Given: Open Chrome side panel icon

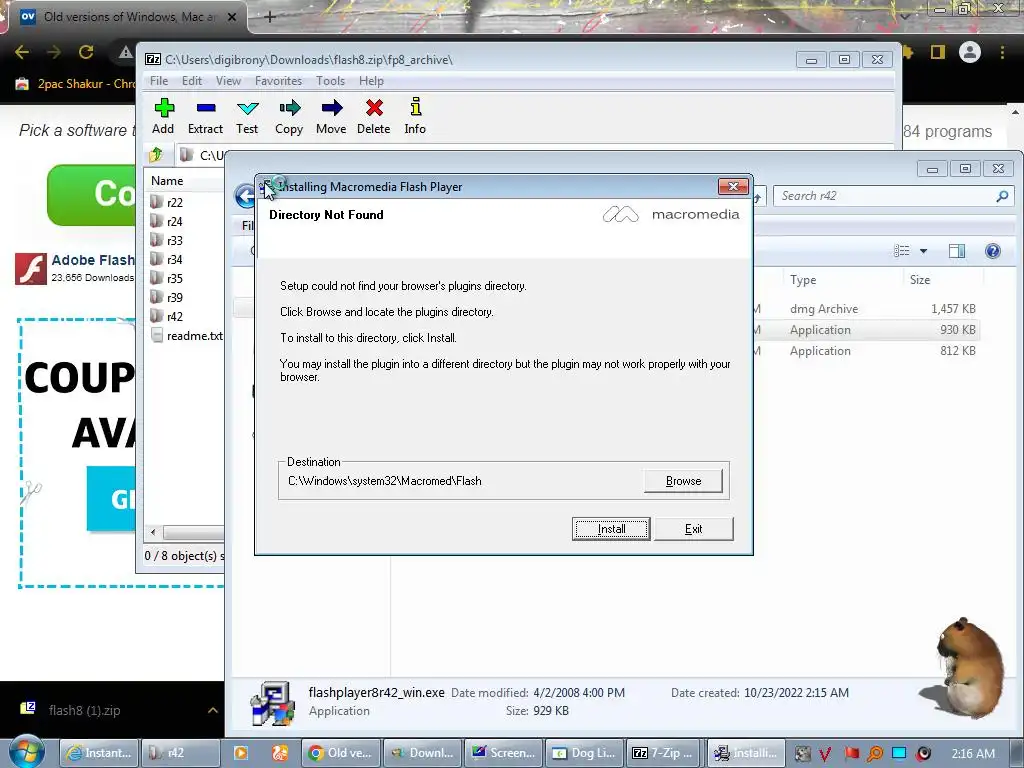Looking at the screenshot, I should [x=938, y=52].
